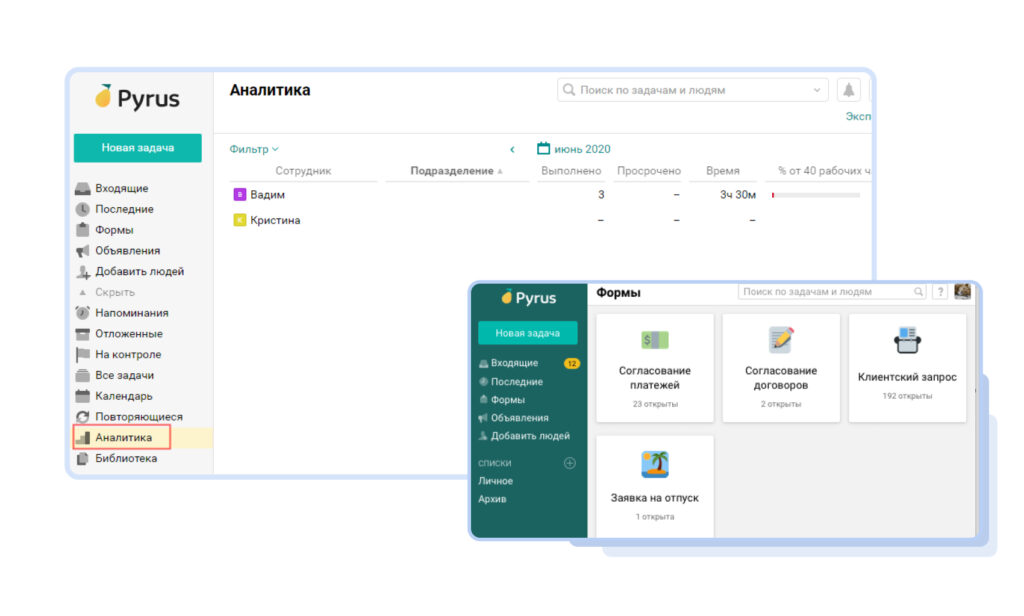Click the clipboard icon beside Формы in light sidebar
This screenshot has height=616, width=1024.
coord(82,230)
